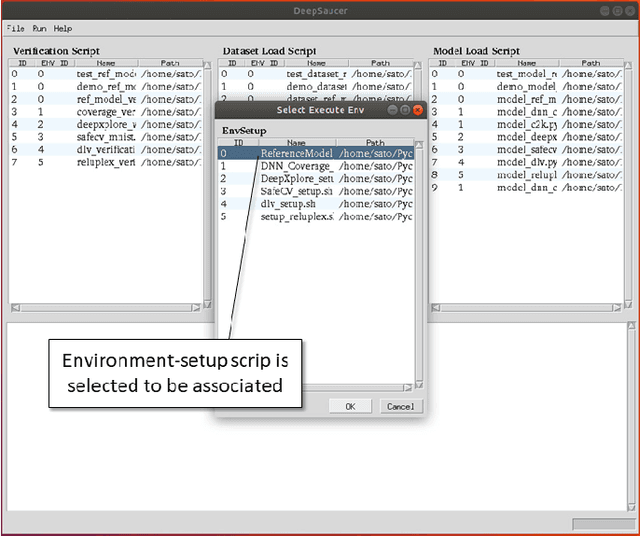This screenshot has width=640, height=536.
Task: Select ReferenceModel row in EnvSetup list
Action: click(297, 154)
